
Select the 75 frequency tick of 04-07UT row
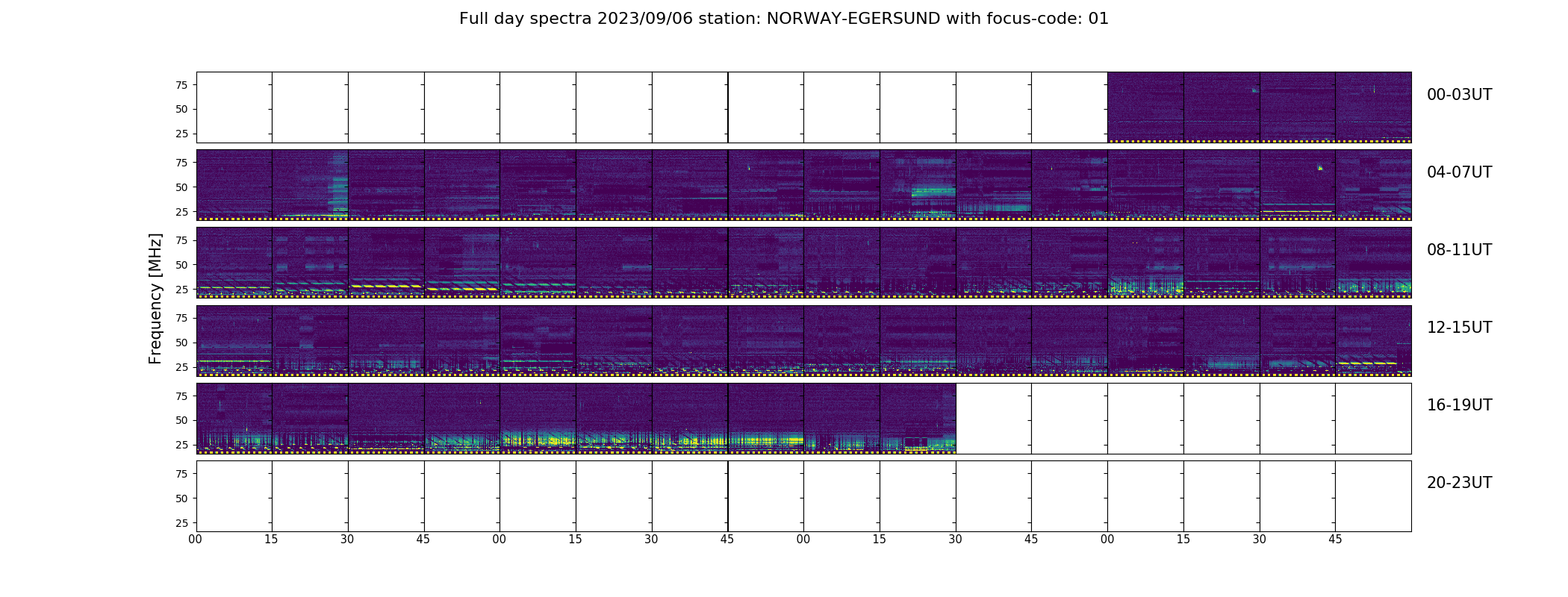(181, 163)
